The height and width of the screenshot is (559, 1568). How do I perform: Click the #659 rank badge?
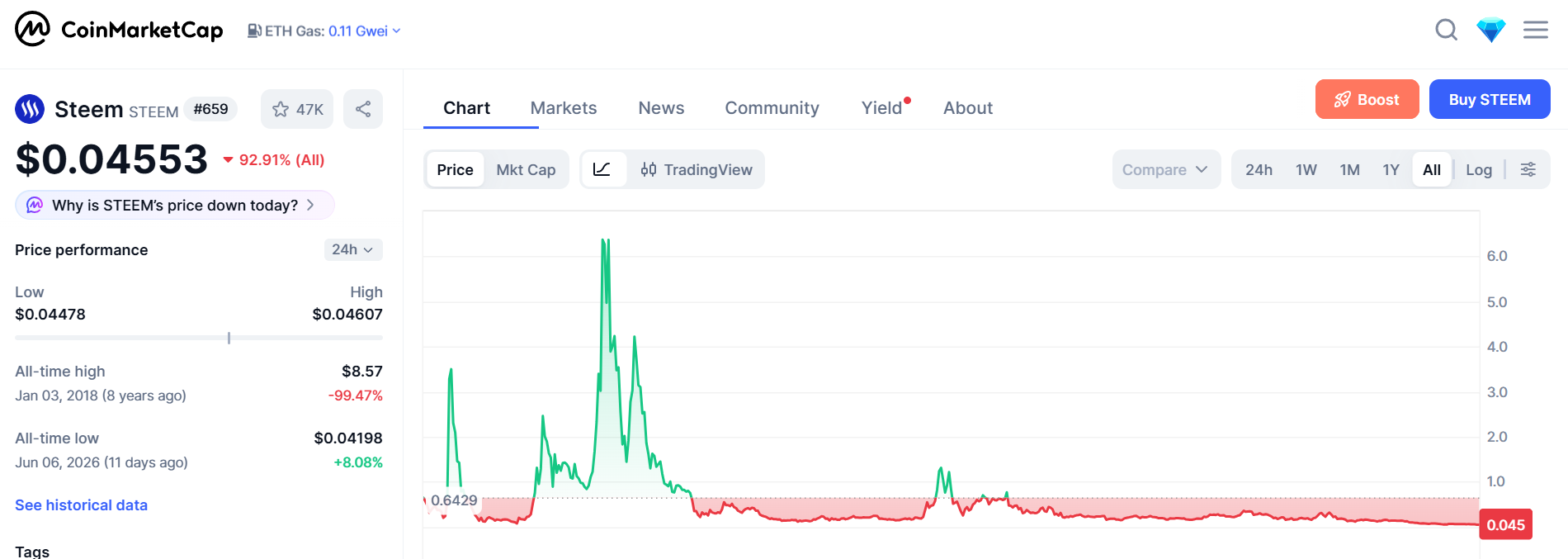coord(210,109)
